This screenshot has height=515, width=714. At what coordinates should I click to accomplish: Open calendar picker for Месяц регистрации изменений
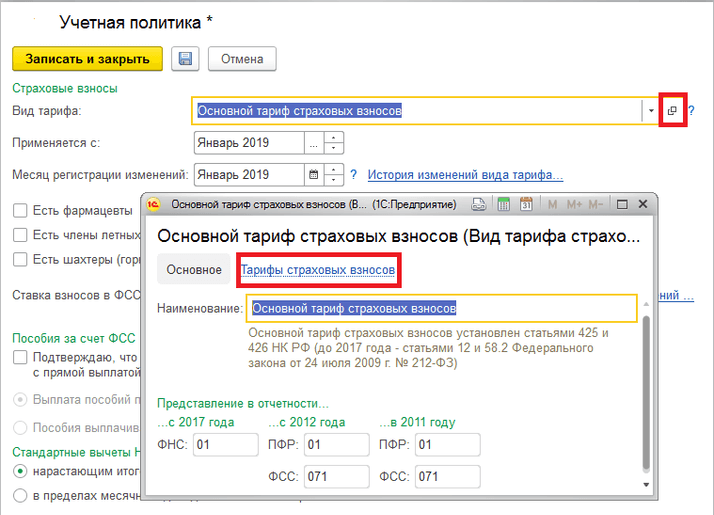click(x=313, y=175)
